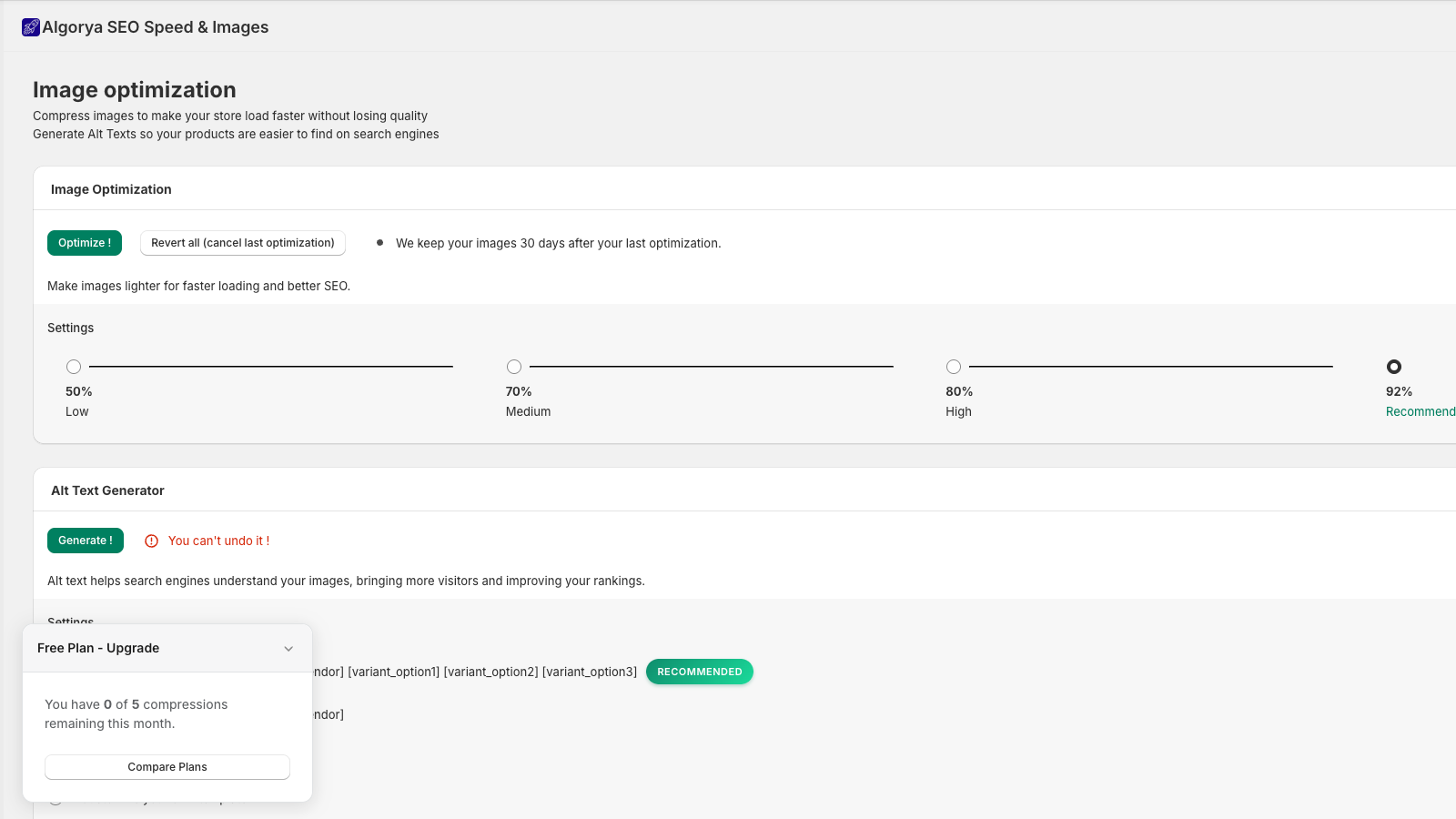This screenshot has height=819, width=1456.
Task: Click 'We keep your images 30 days' note
Action: click(x=559, y=243)
